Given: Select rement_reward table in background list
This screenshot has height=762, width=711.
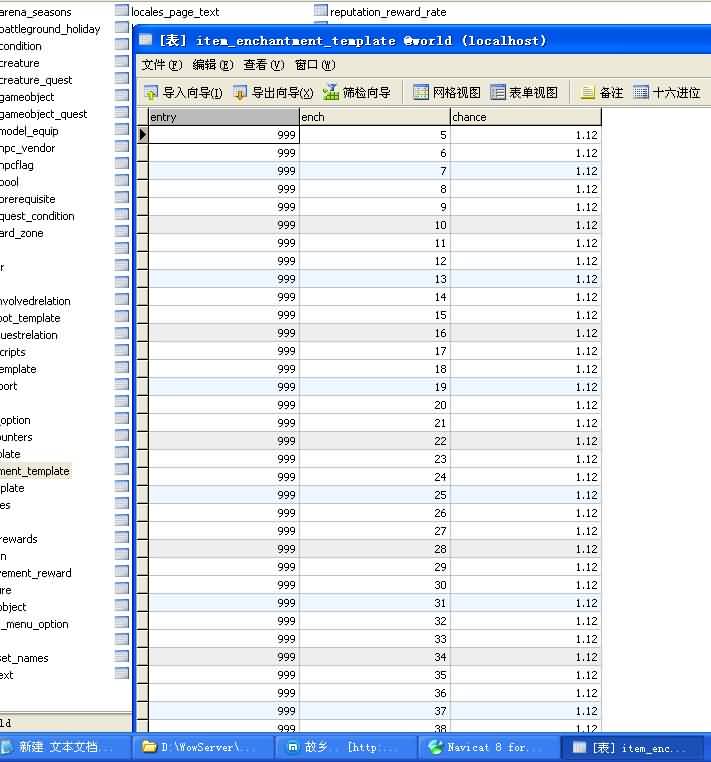Looking at the screenshot, I should pyautogui.click(x=36, y=572).
